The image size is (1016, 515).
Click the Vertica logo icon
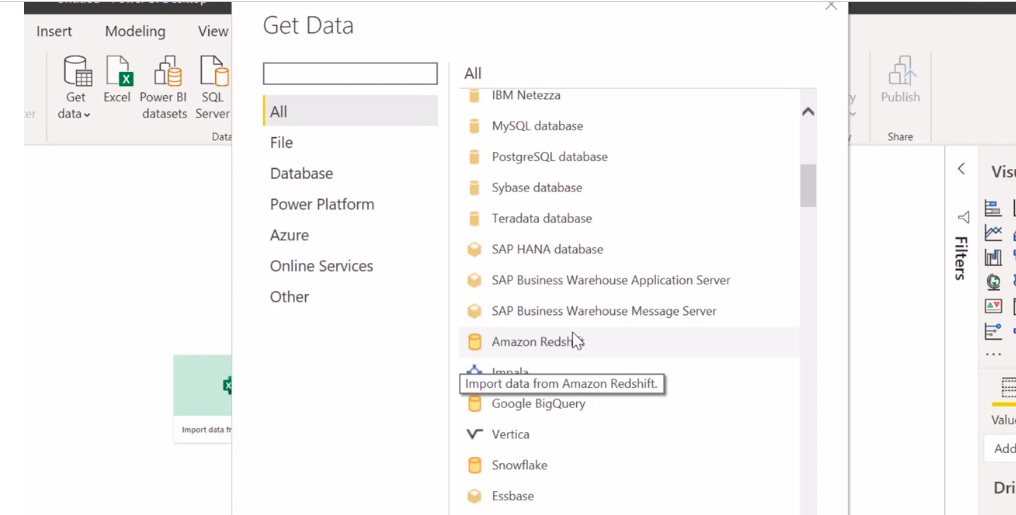pos(474,434)
